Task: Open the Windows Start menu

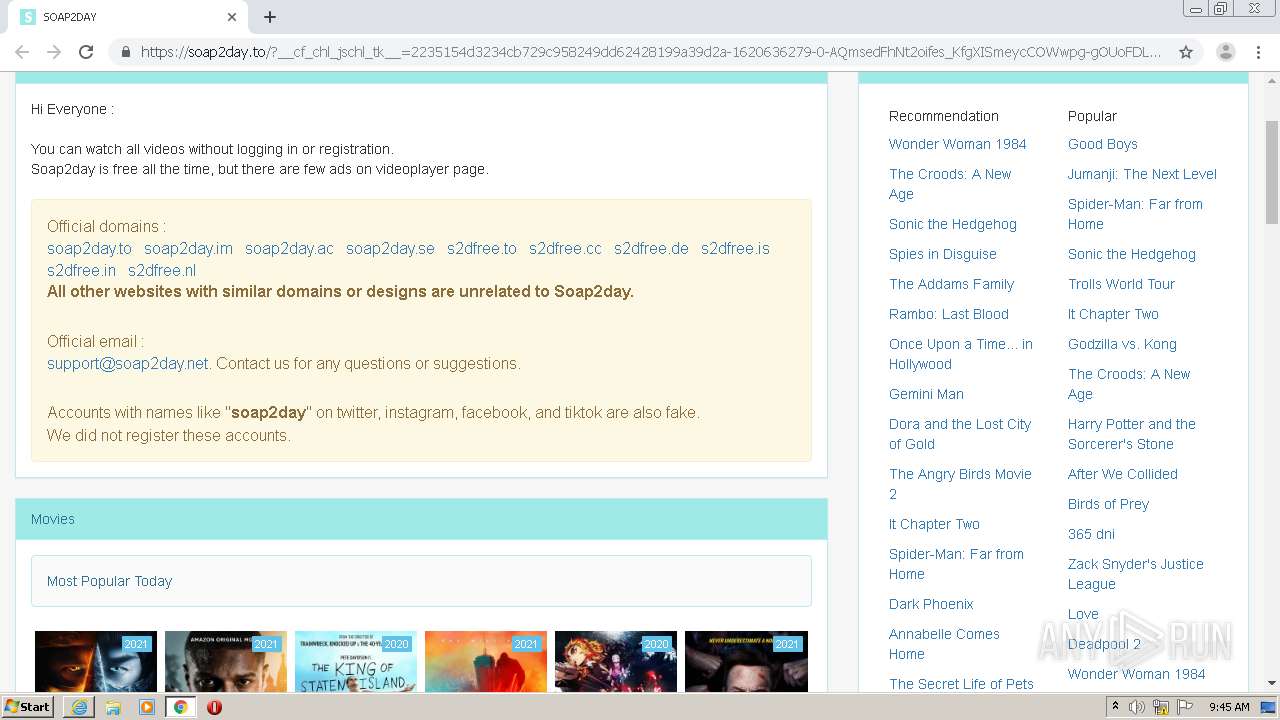Action: pos(28,707)
